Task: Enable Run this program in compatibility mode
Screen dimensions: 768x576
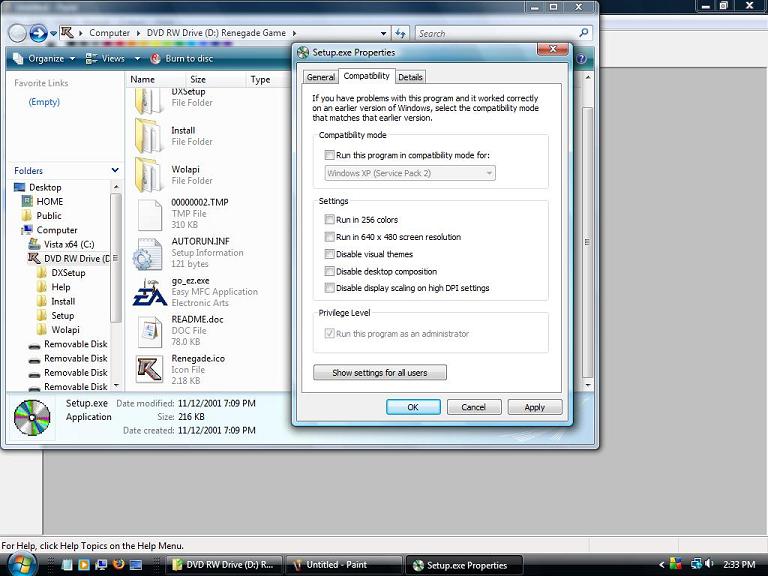Action: pyautogui.click(x=330, y=155)
